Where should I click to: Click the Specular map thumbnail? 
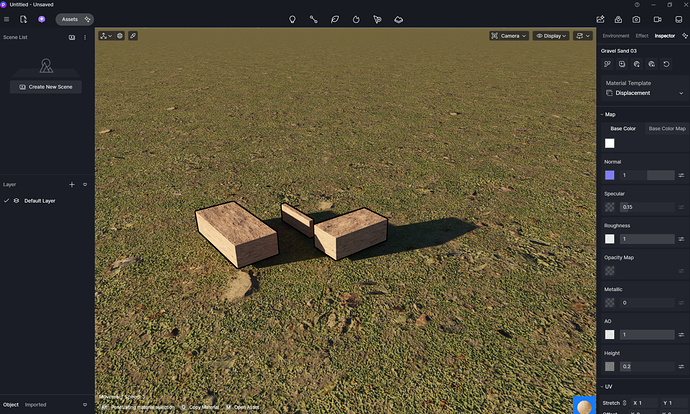[609, 207]
